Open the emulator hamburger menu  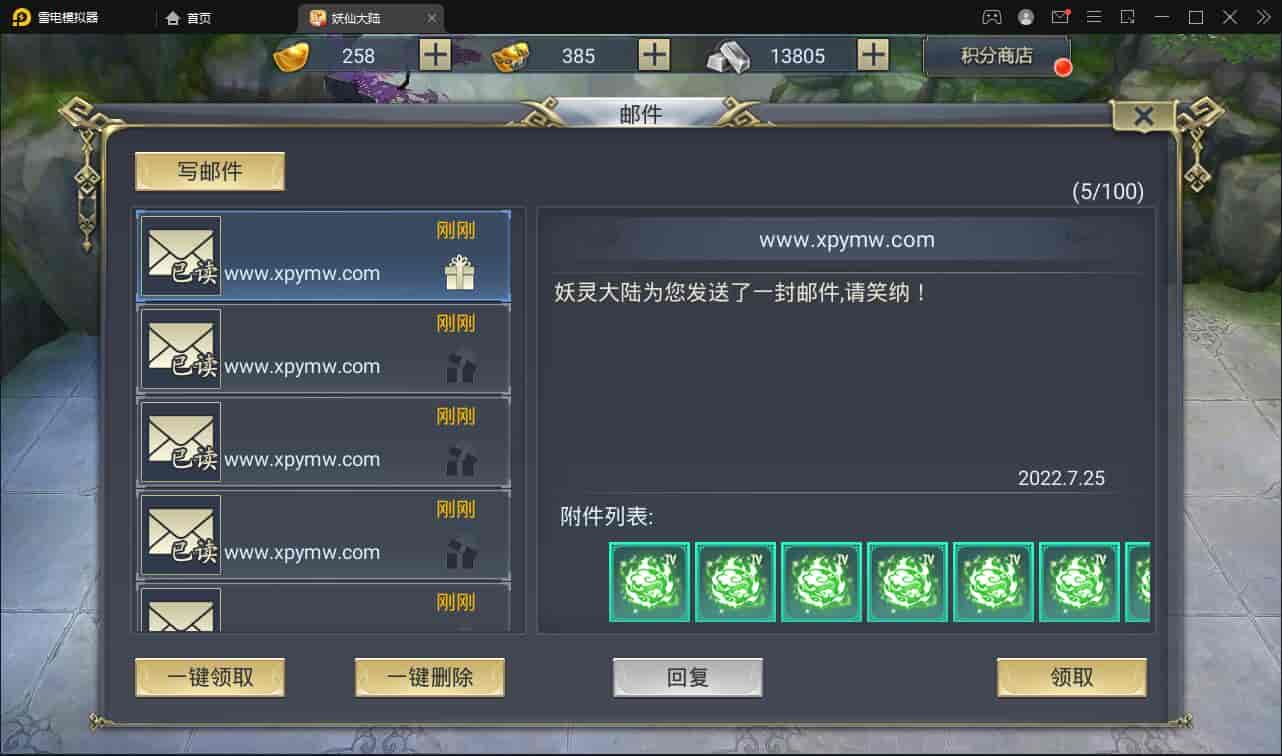tap(1094, 17)
